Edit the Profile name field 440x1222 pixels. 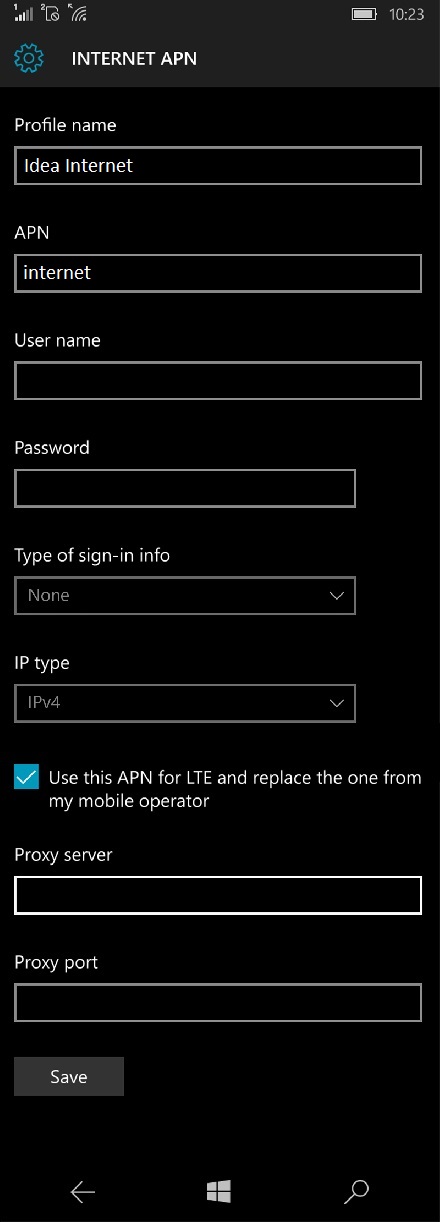coord(218,166)
